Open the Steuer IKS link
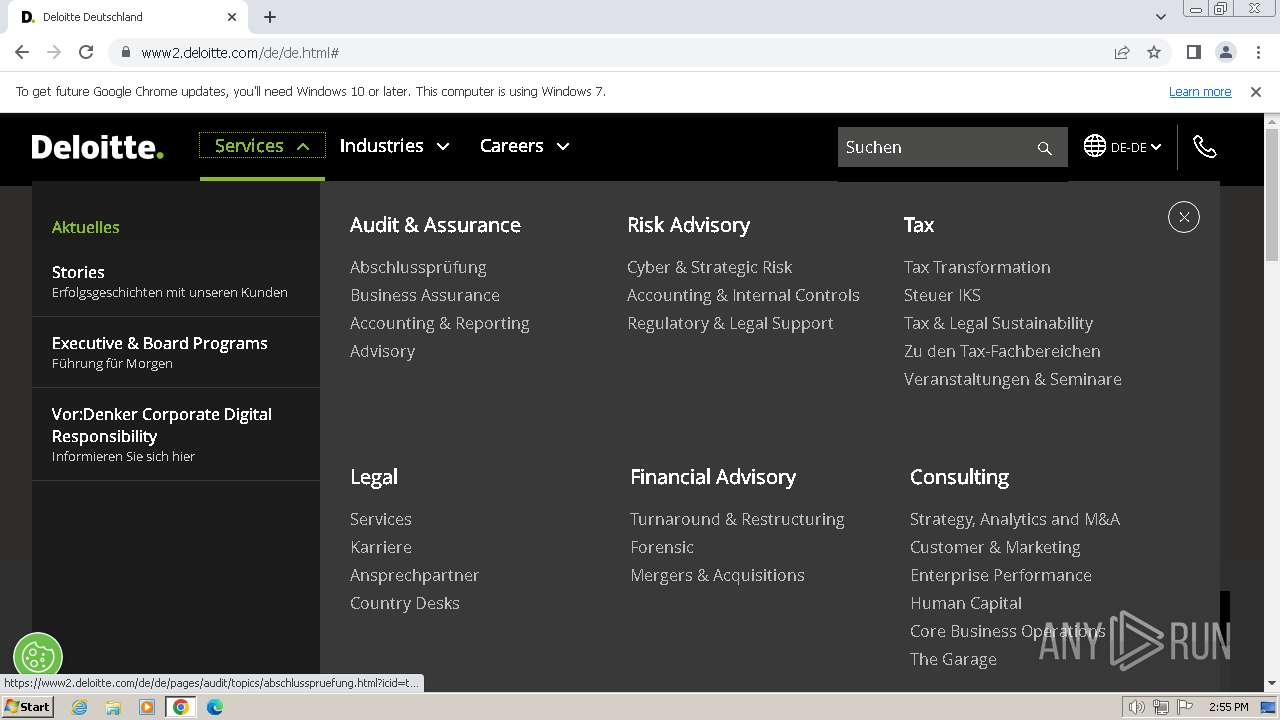The height and width of the screenshot is (720, 1280). 942,295
